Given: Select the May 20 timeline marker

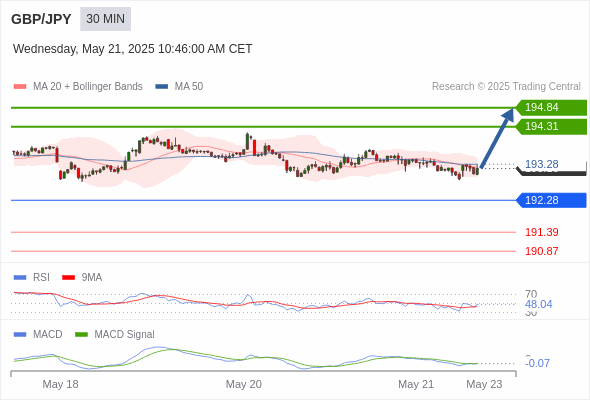Looking at the screenshot, I should point(243,384).
